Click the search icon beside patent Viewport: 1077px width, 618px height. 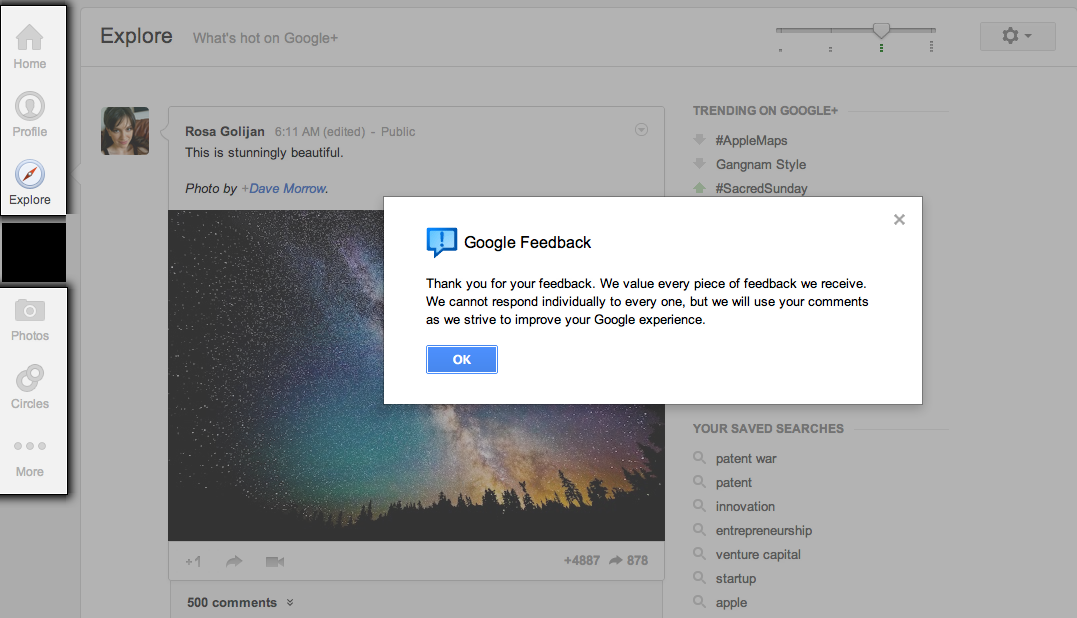click(699, 481)
